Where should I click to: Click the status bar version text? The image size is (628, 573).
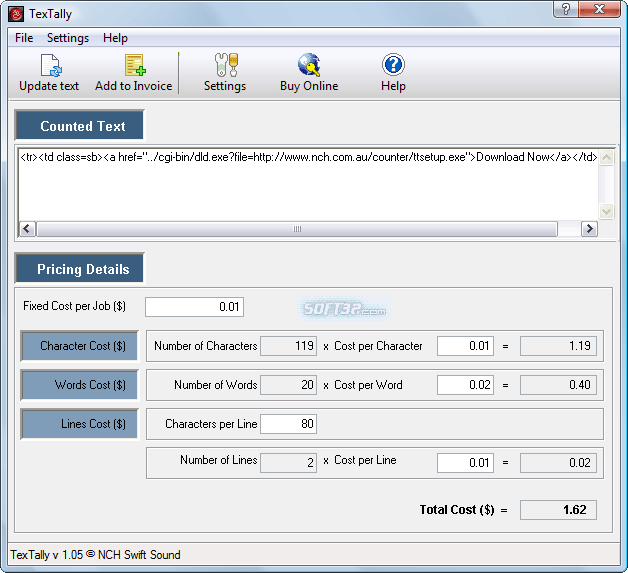95,555
